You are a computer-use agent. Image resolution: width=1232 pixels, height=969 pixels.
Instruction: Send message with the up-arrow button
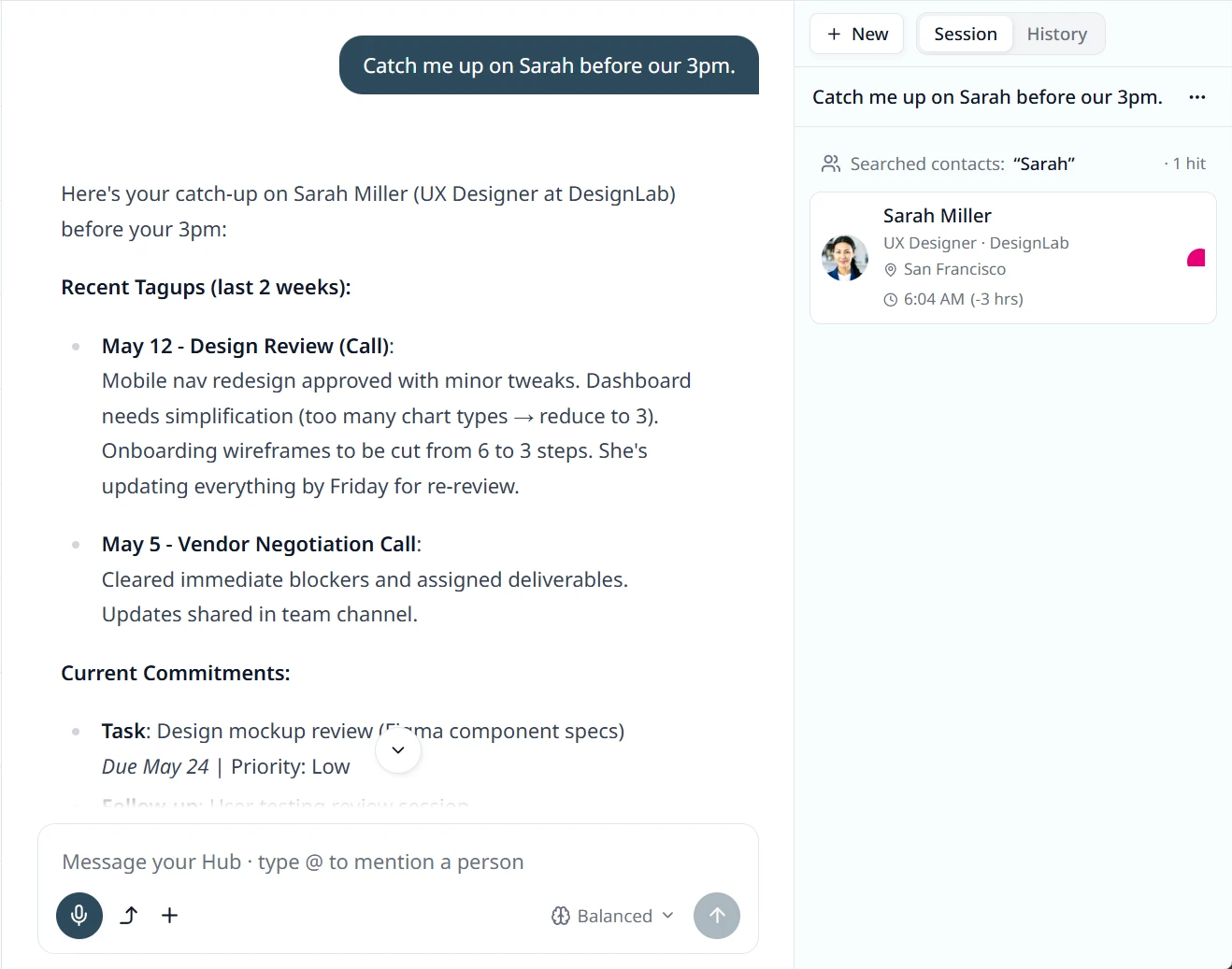[x=717, y=916]
